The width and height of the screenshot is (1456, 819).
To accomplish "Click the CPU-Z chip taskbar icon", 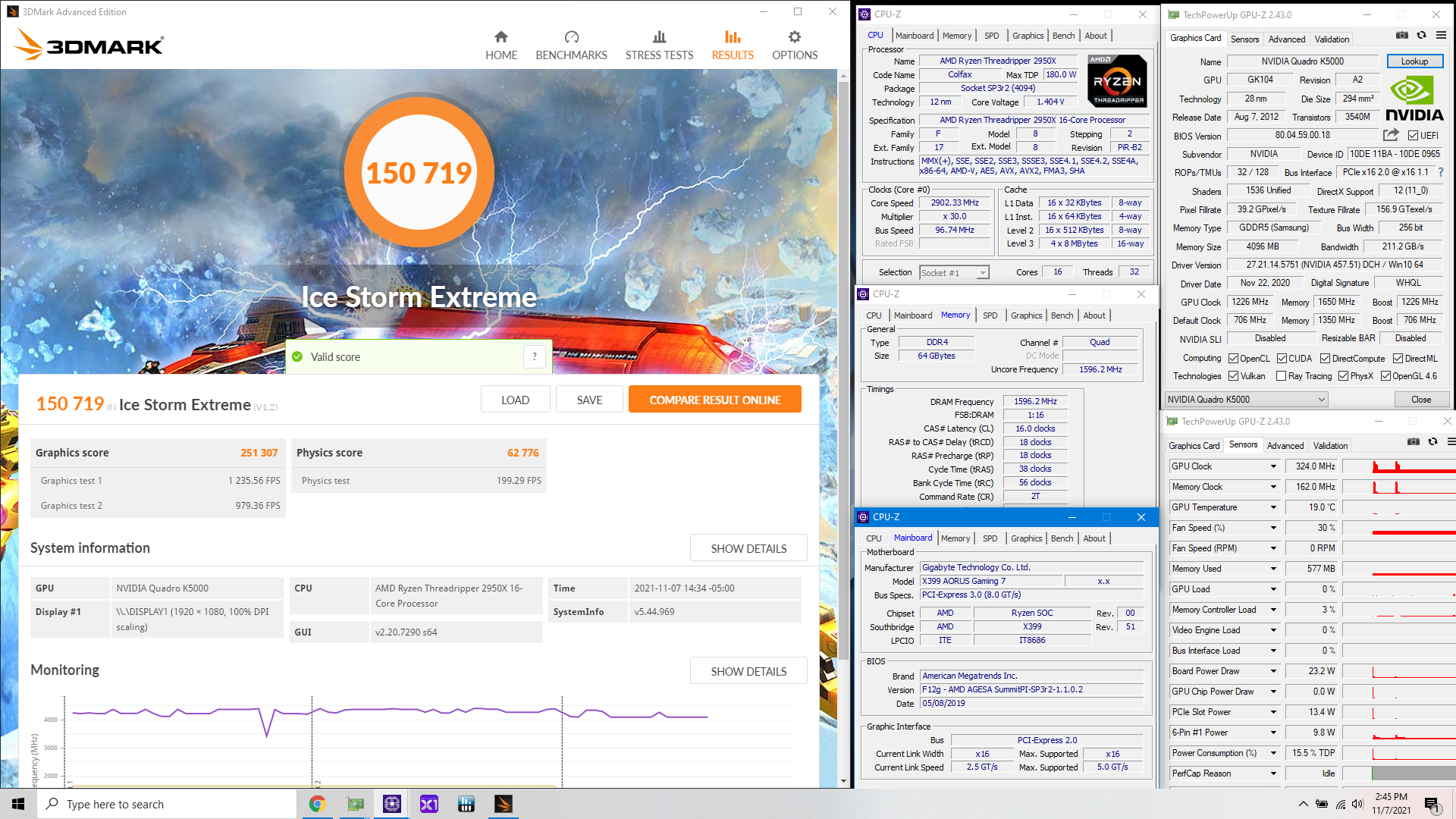I will [x=392, y=804].
